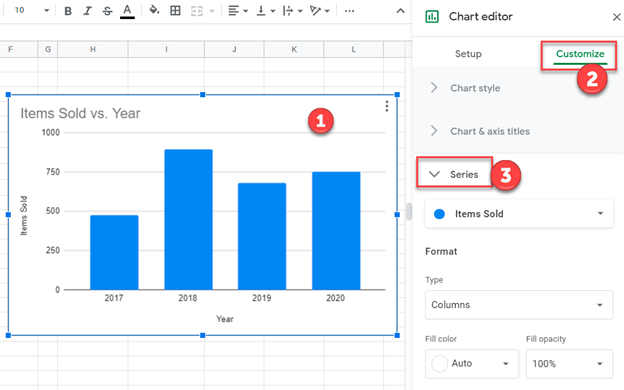Select column header H
Viewport: 624px width, 390px height.
[x=93, y=49]
